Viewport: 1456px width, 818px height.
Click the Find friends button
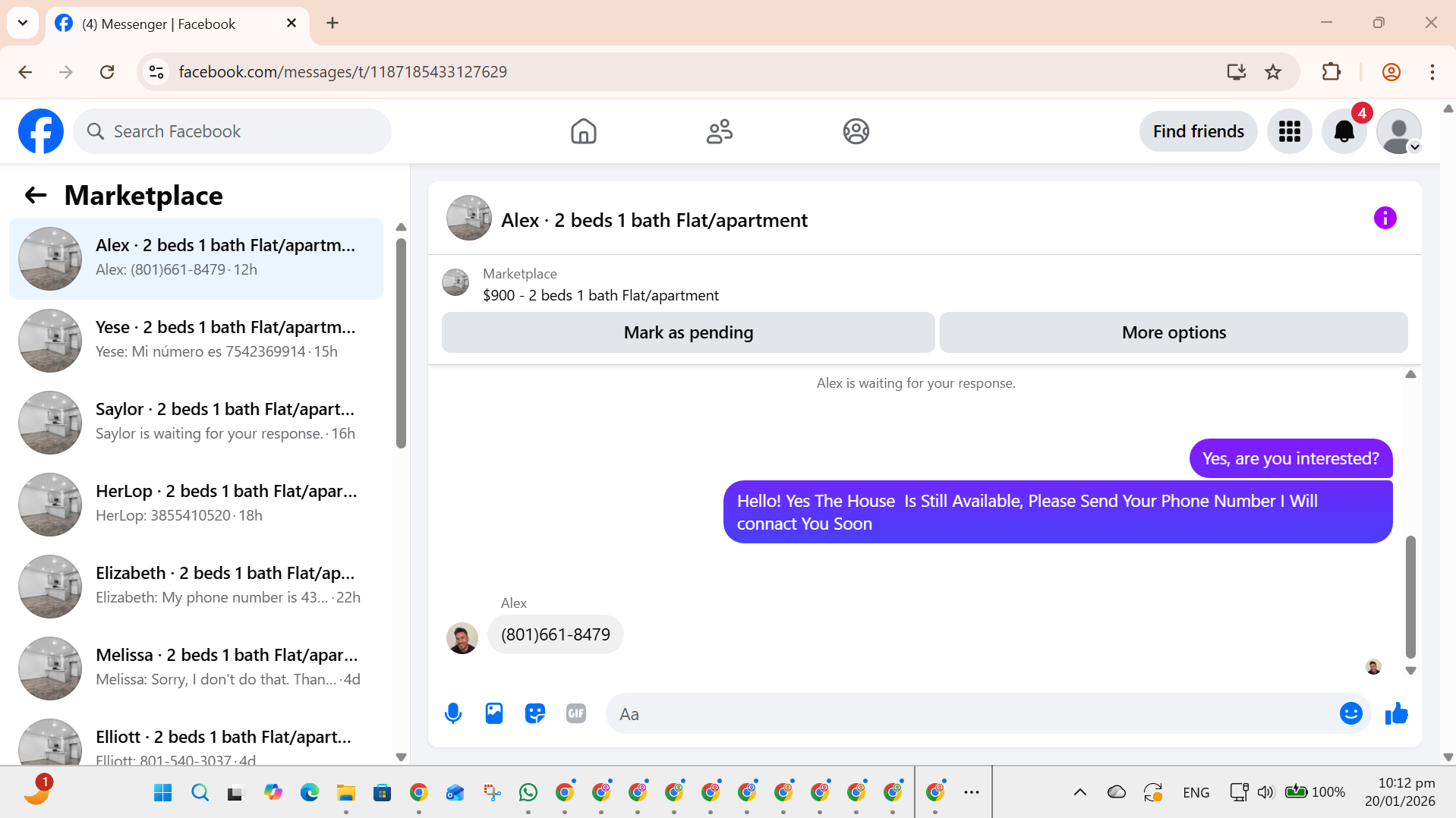[x=1198, y=131]
